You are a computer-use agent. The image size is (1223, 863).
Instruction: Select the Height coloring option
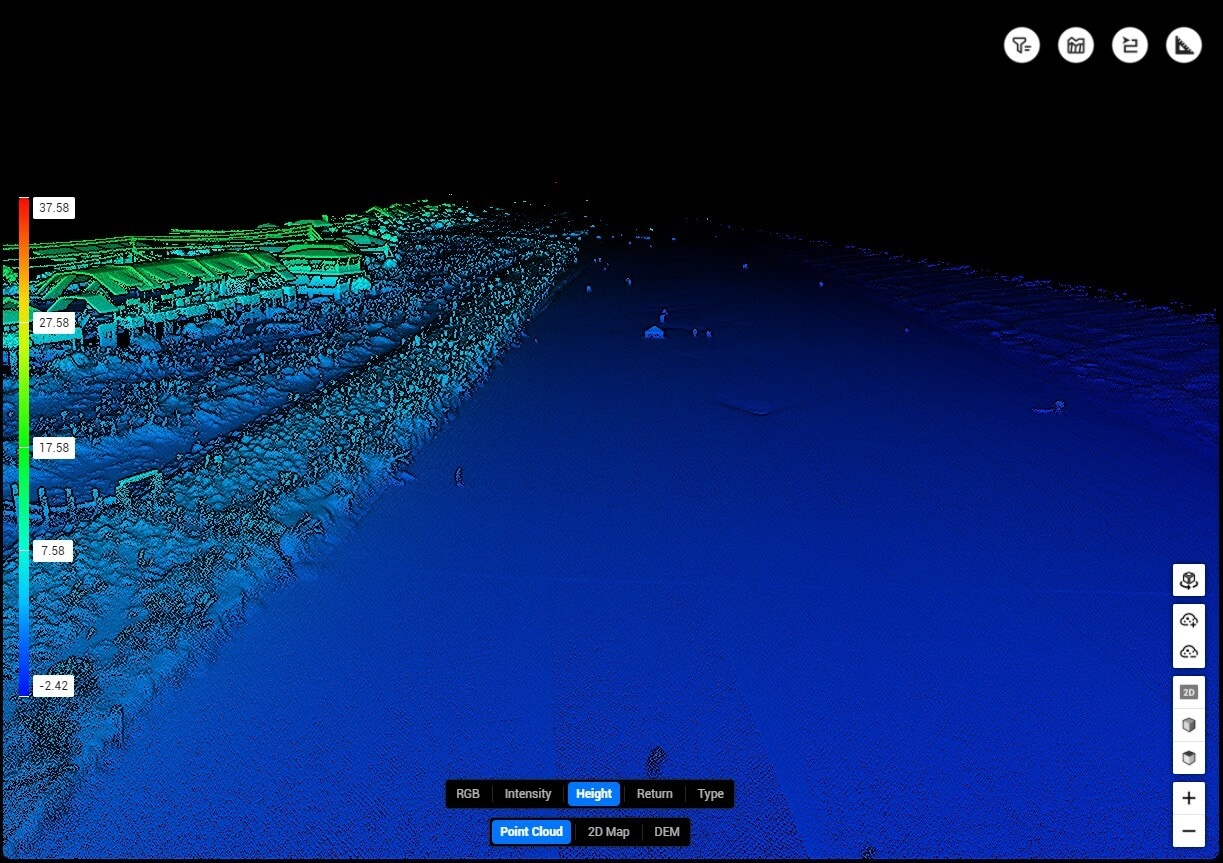(x=594, y=794)
